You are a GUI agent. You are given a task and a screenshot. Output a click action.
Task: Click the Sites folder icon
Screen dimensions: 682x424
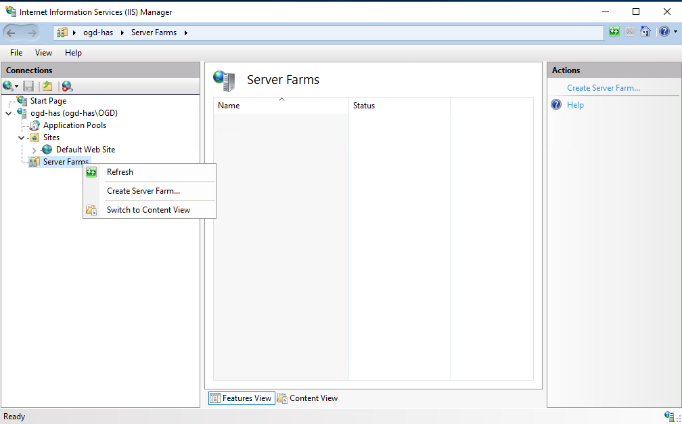(x=34, y=137)
